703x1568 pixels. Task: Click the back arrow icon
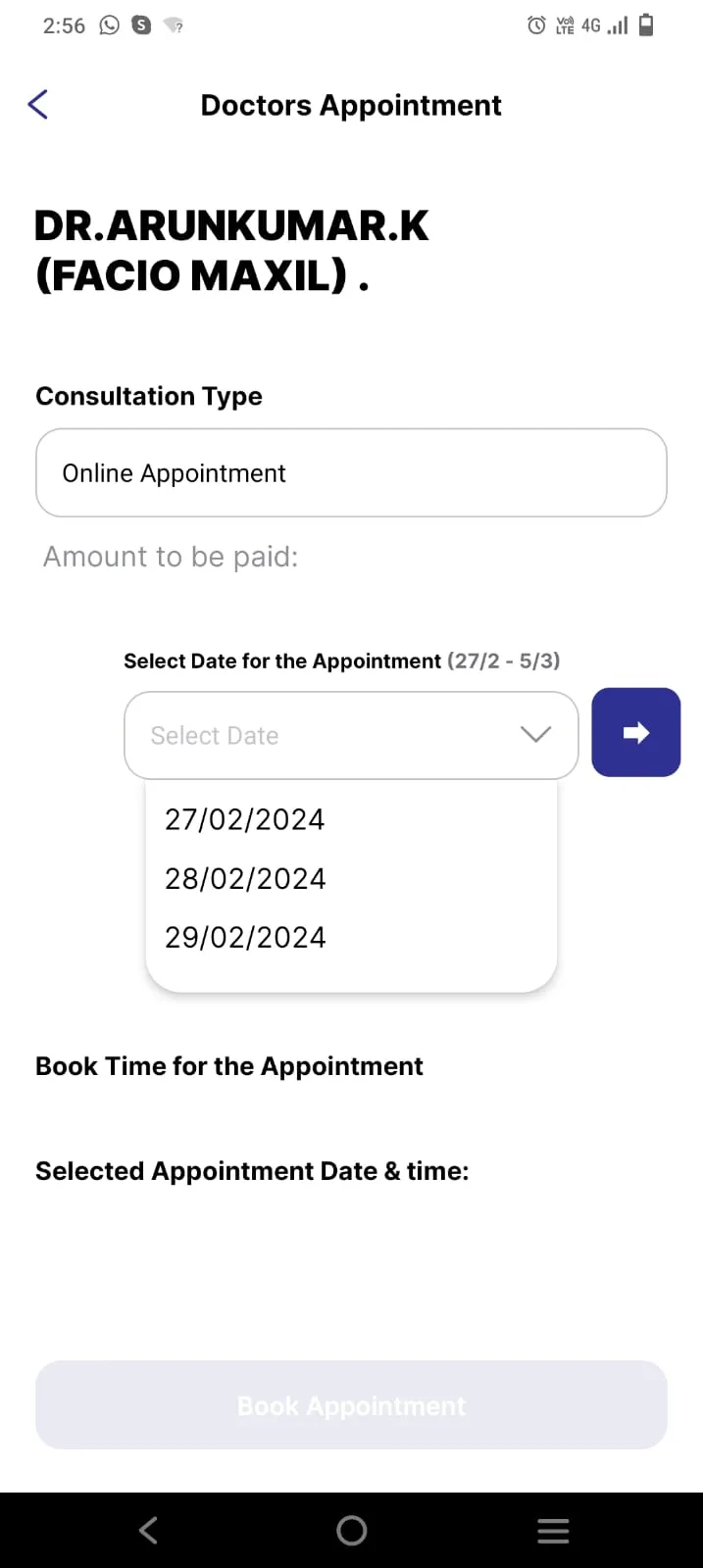(x=37, y=104)
